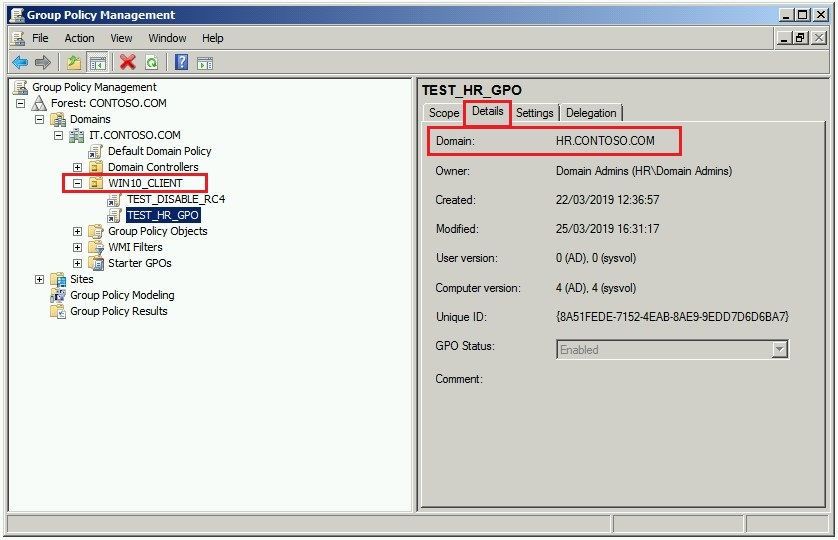Click the console icon left of File menu

(x=18, y=38)
